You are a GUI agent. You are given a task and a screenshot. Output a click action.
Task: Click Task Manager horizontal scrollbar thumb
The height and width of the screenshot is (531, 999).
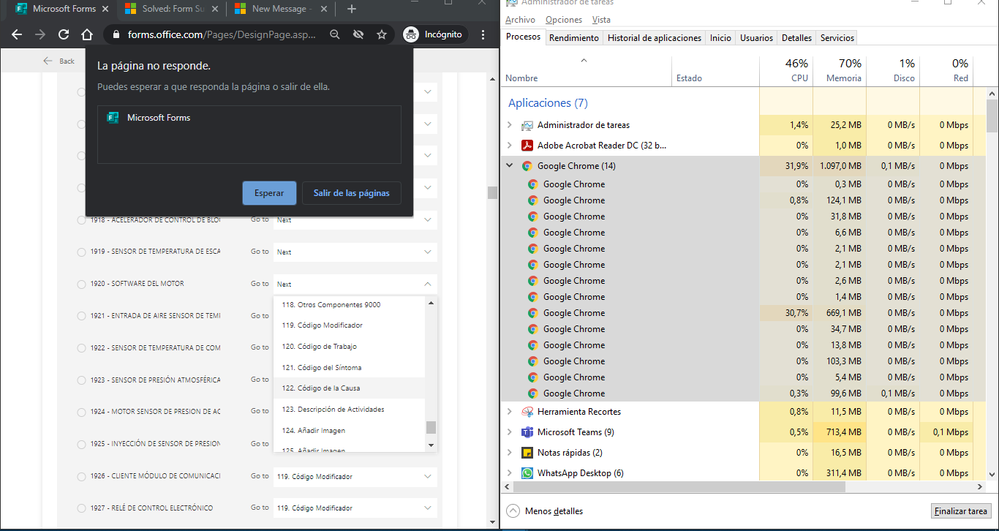point(679,486)
